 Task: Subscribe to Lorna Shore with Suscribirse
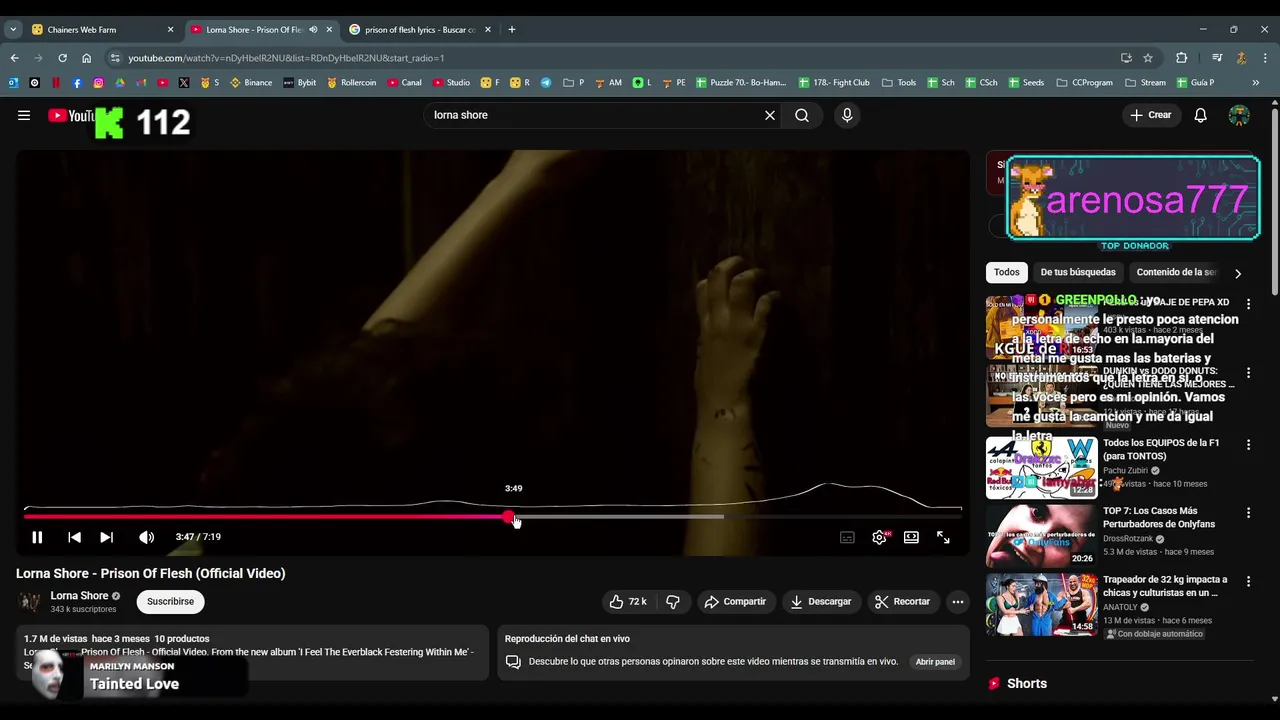171,602
